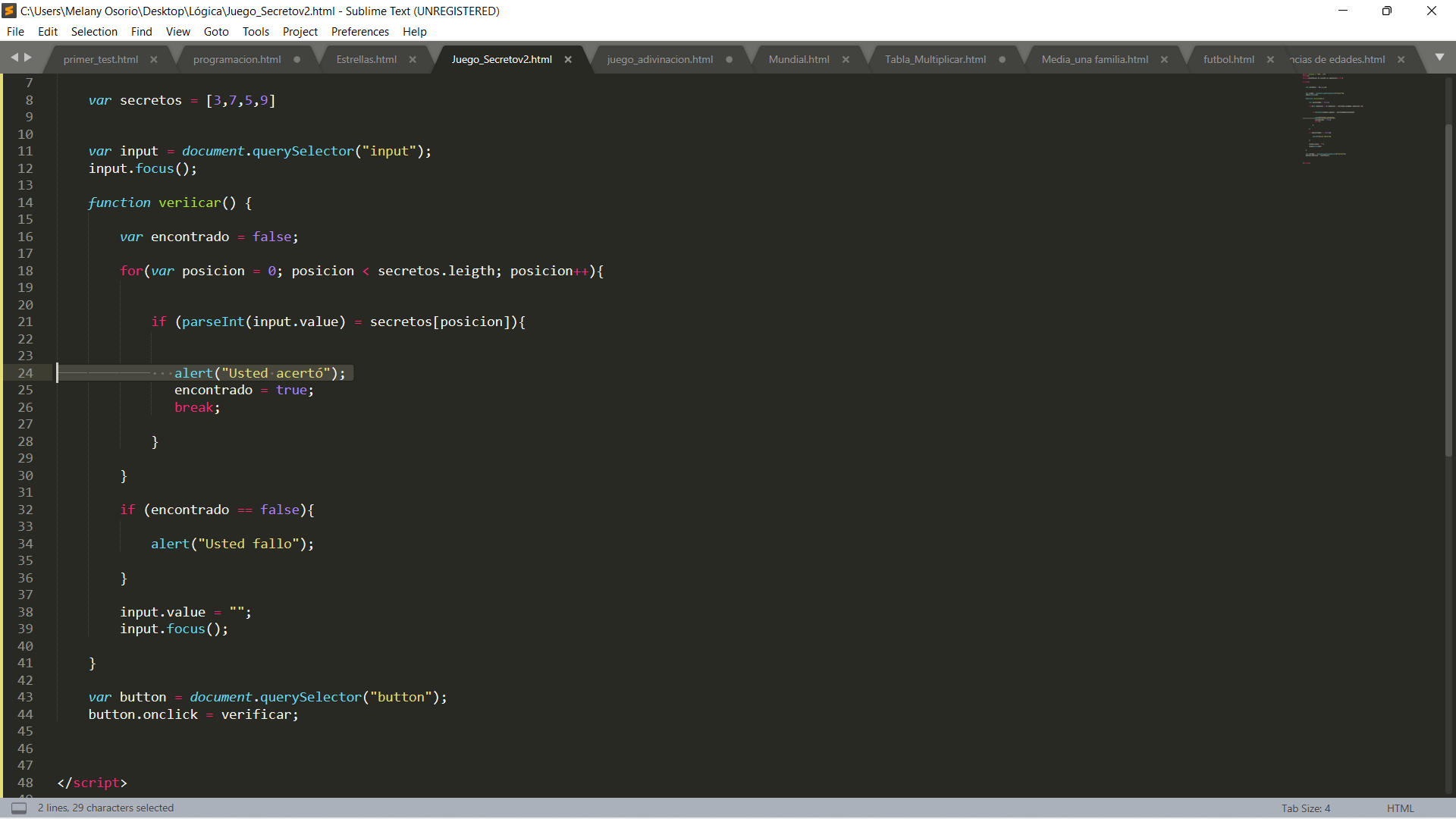Click '2 lines, 29 characters selected' status
This screenshot has height=819, width=1456.
[106, 808]
